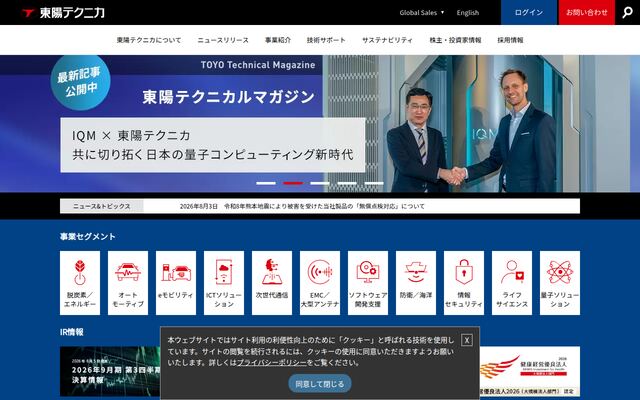The height and width of the screenshot is (400, 640).
Task: Expand the Global Sales dropdown
Action: [x=422, y=13]
